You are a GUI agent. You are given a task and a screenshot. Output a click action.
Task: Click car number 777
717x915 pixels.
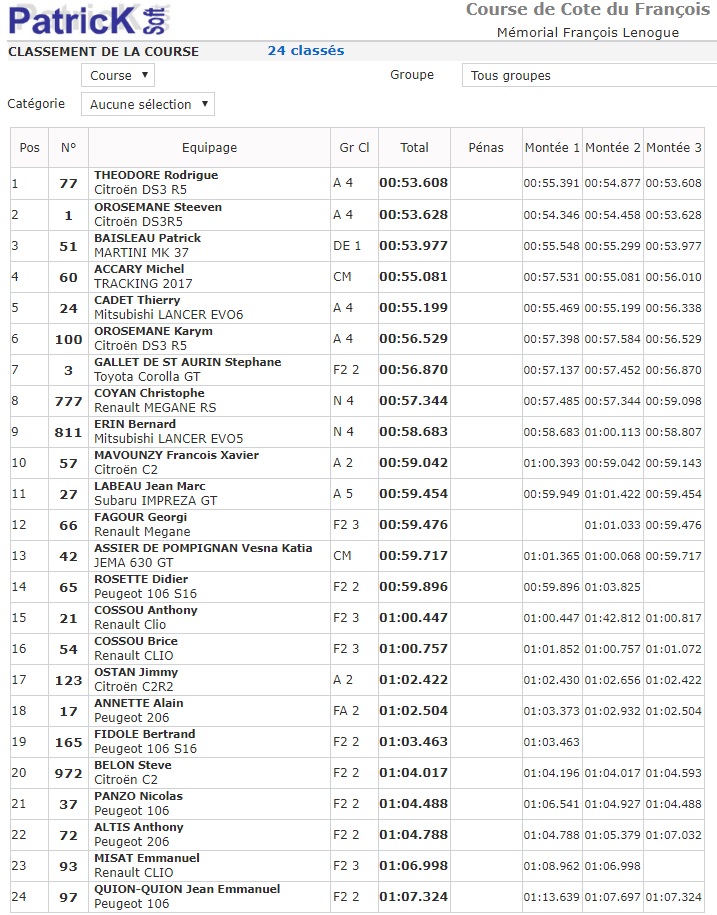[68, 401]
